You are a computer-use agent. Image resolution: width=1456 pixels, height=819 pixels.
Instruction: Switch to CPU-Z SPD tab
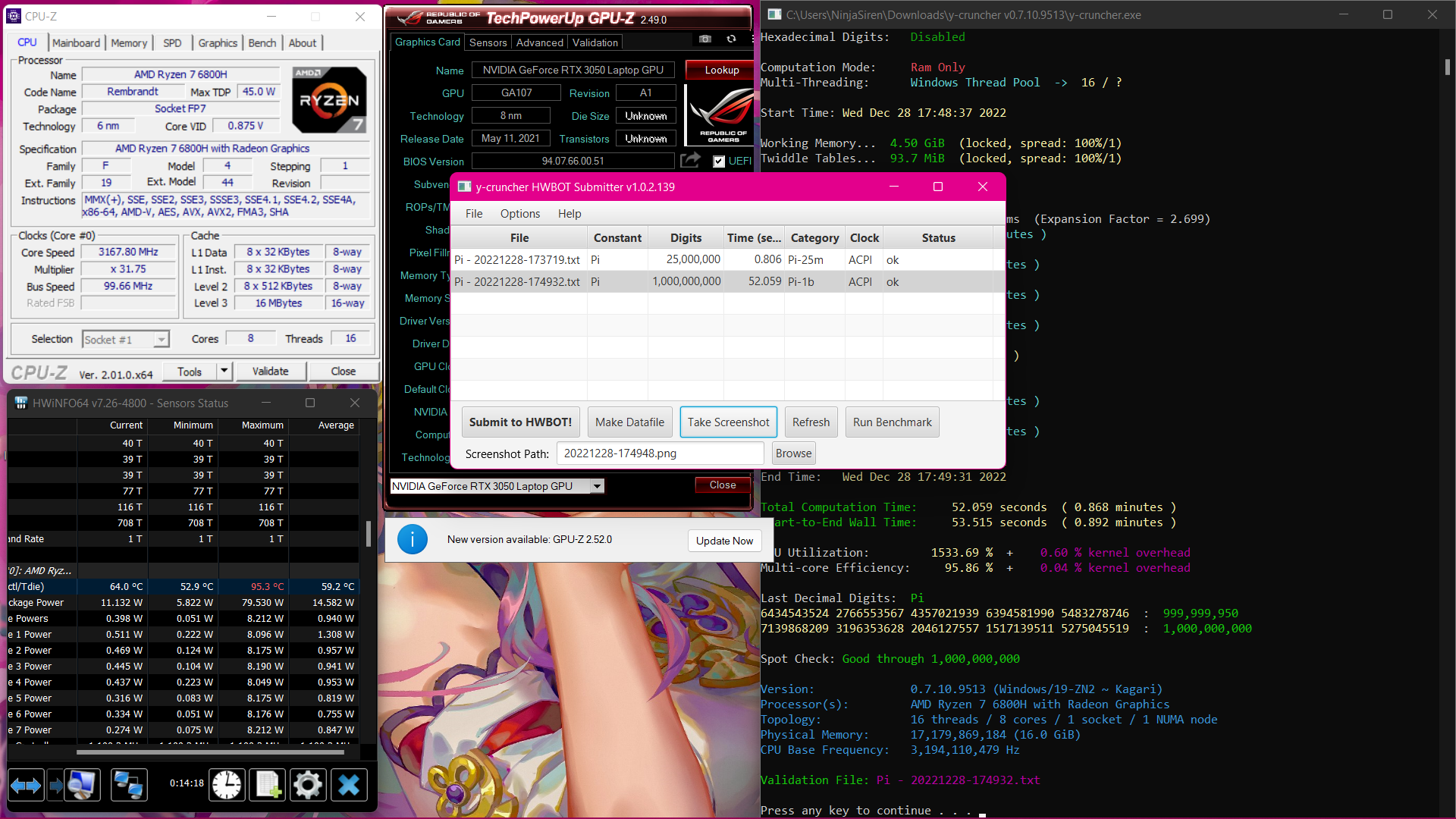click(x=172, y=42)
